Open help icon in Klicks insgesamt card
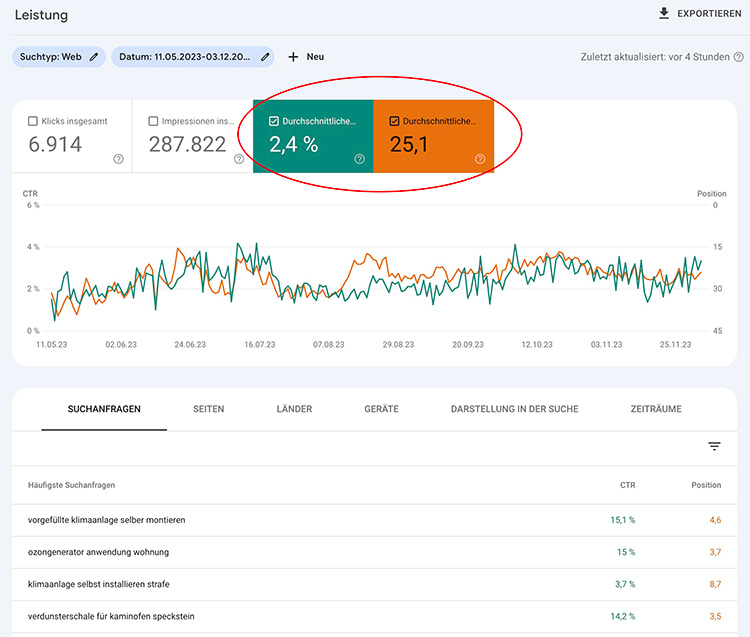Viewport: 750px width, 637px height. point(118,159)
